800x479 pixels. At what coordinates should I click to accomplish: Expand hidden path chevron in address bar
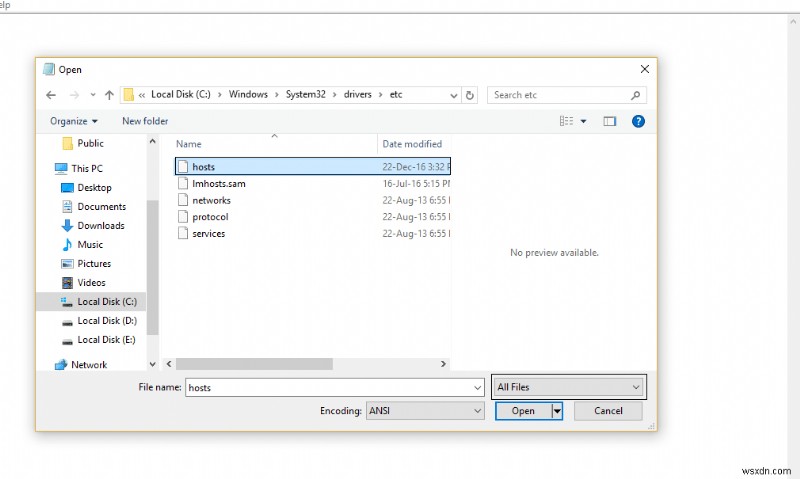[142, 95]
